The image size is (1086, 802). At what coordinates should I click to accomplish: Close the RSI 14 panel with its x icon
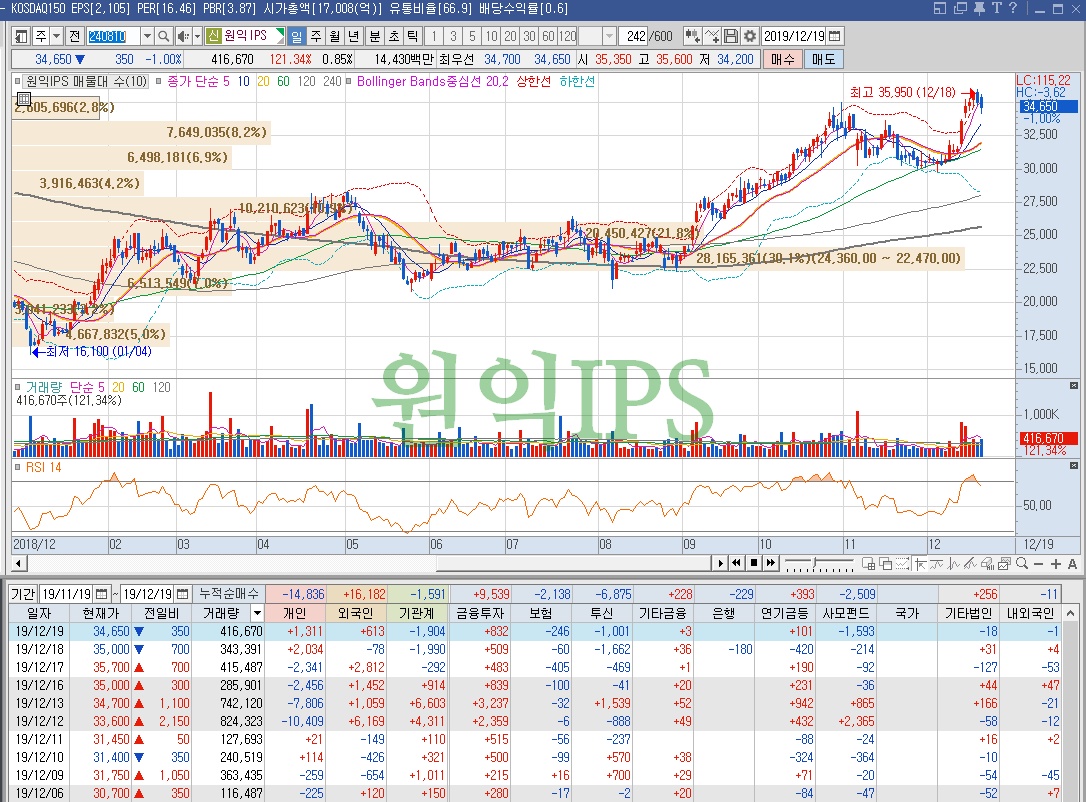click(x=1074, y=465)
